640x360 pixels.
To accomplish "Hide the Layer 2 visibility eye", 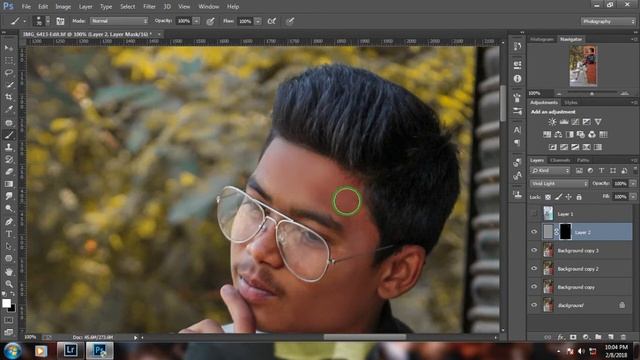I will point(534,232).
